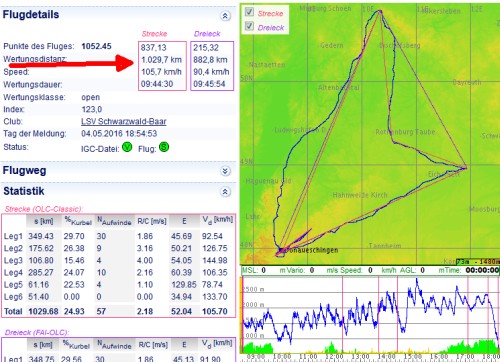Select the Strecke scoring box
The image size is (500, 362).
pos(162,66)
